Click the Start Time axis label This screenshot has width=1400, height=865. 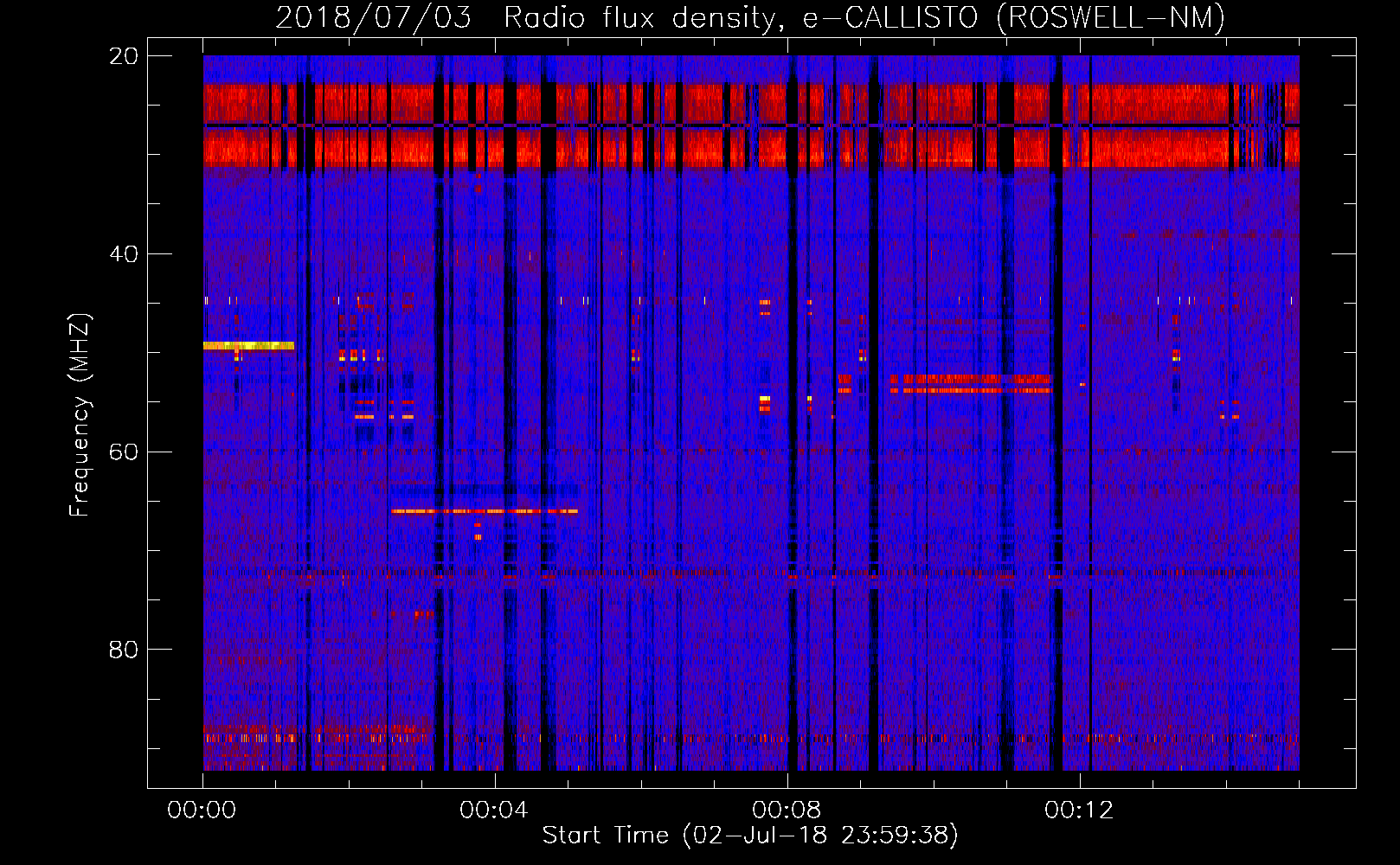(x=750, y=836)
